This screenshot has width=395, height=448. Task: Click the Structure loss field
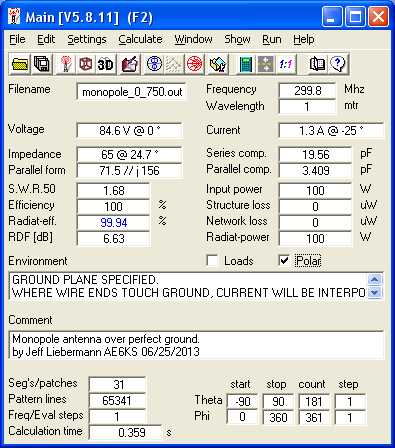315,206
